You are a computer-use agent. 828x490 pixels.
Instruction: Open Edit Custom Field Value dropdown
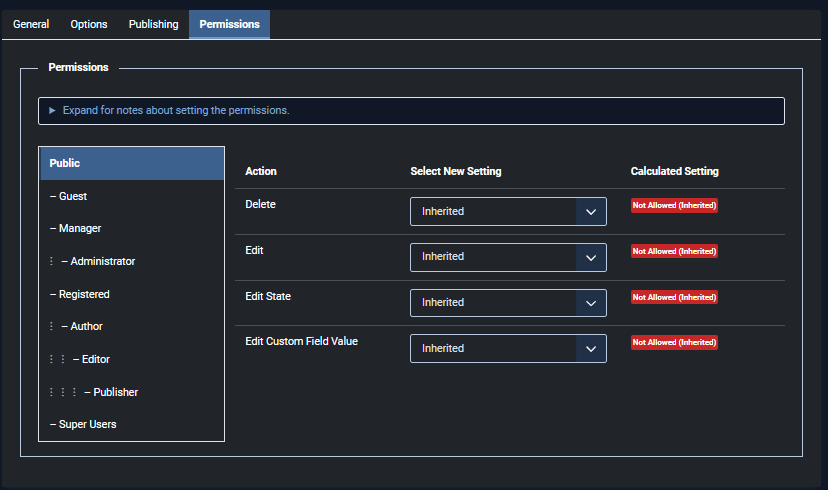[x=508, y=349]
